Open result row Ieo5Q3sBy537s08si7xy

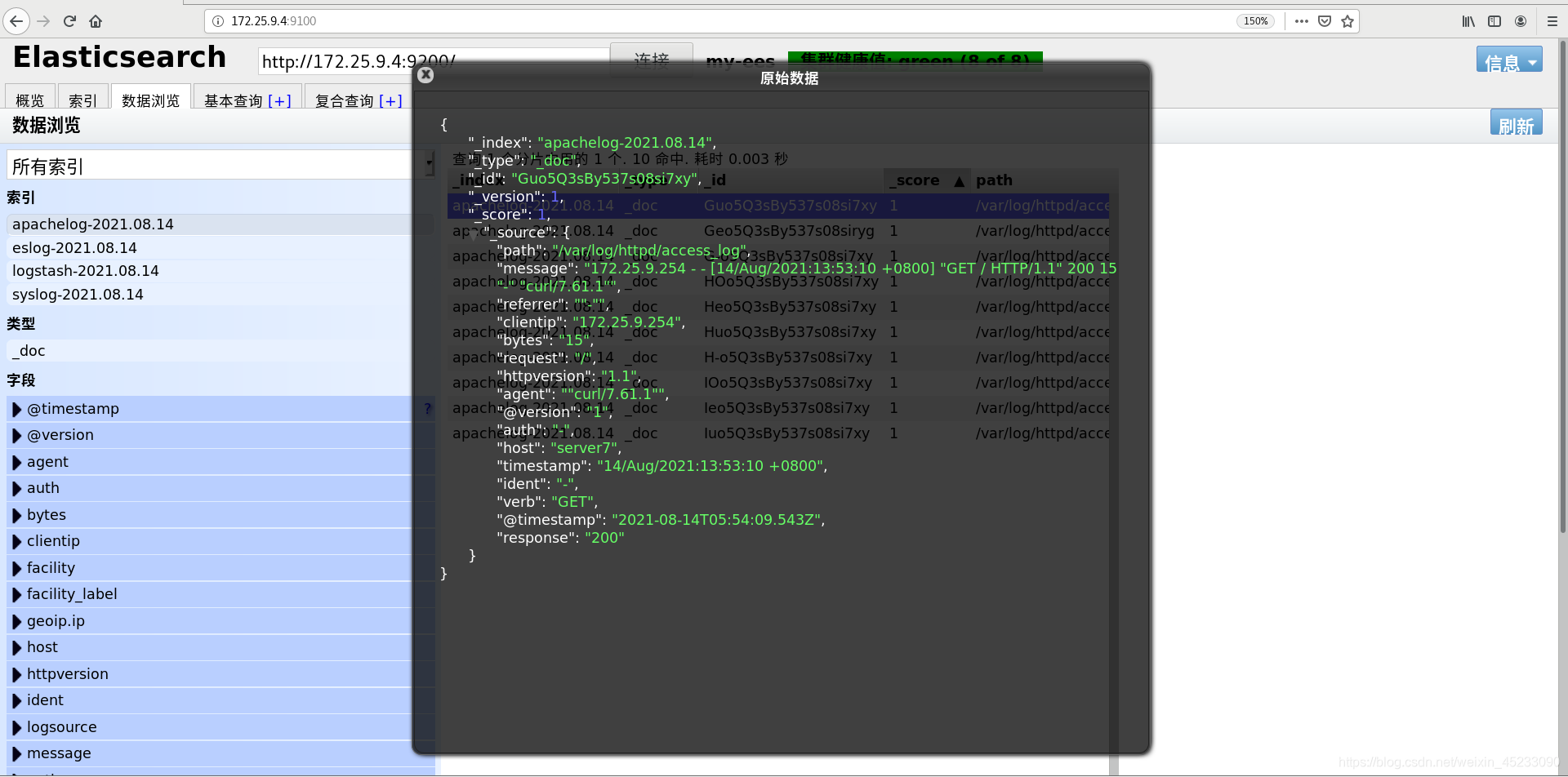pyautogui.click(x=778, y=408)
